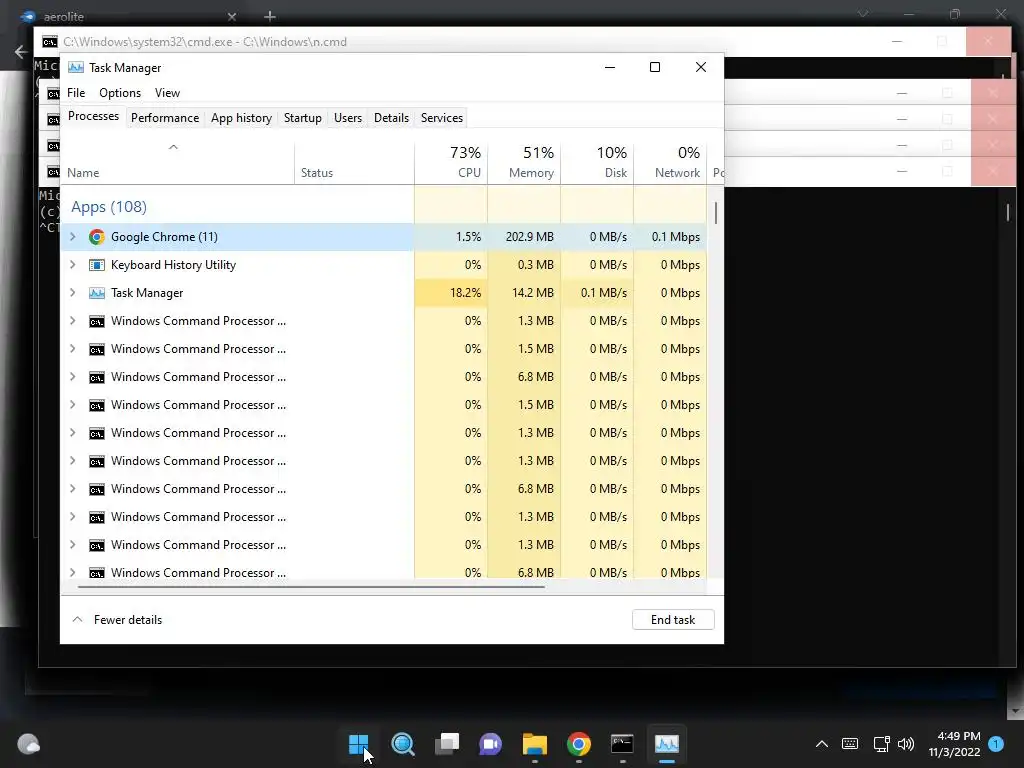Open the volume speaker tray icon
This screenshot has height=768, width=1024.
(906, 744)
